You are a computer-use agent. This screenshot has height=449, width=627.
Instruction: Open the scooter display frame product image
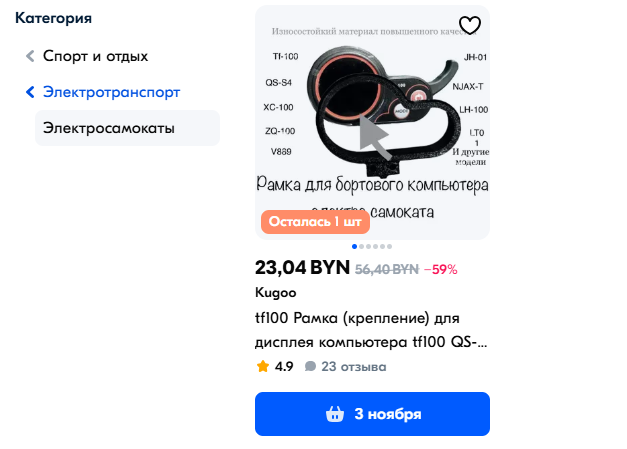372,122
